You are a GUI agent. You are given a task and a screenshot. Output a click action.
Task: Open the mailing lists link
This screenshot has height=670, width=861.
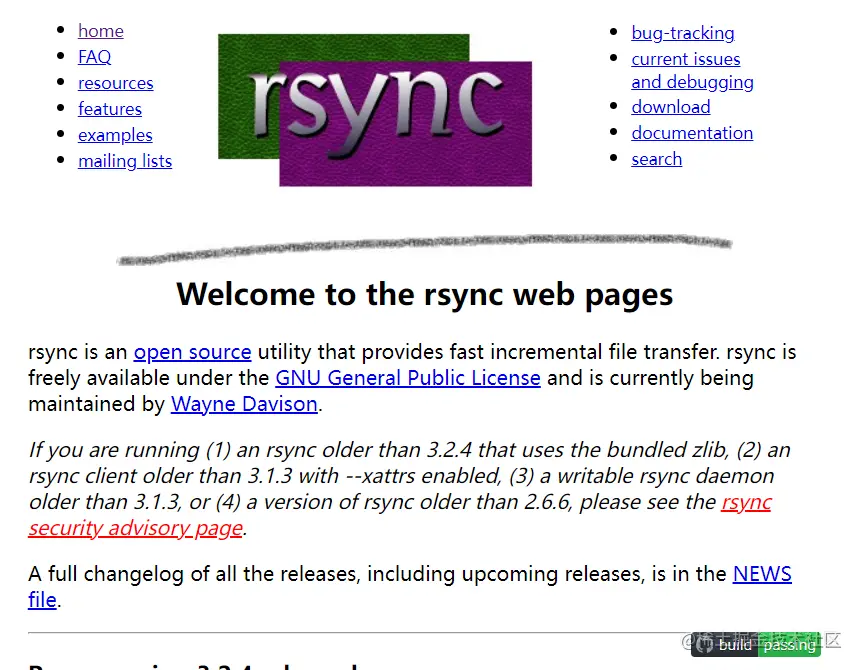pos(125,161)
